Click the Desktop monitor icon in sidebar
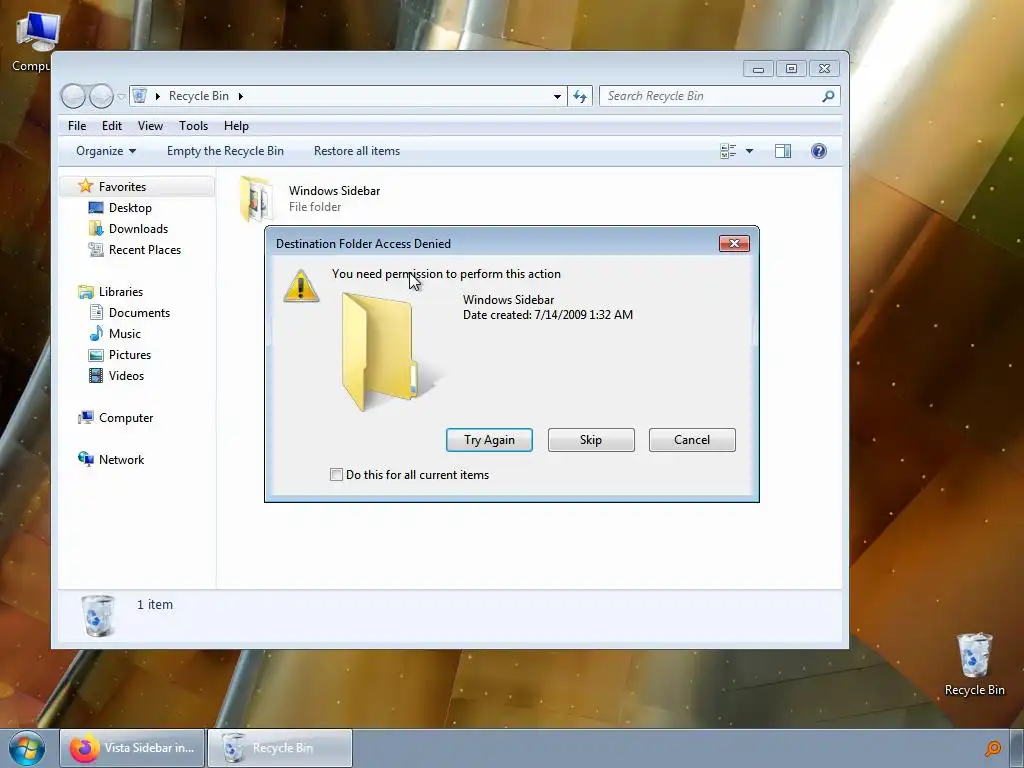1024x768 pixels. (96, 208)
